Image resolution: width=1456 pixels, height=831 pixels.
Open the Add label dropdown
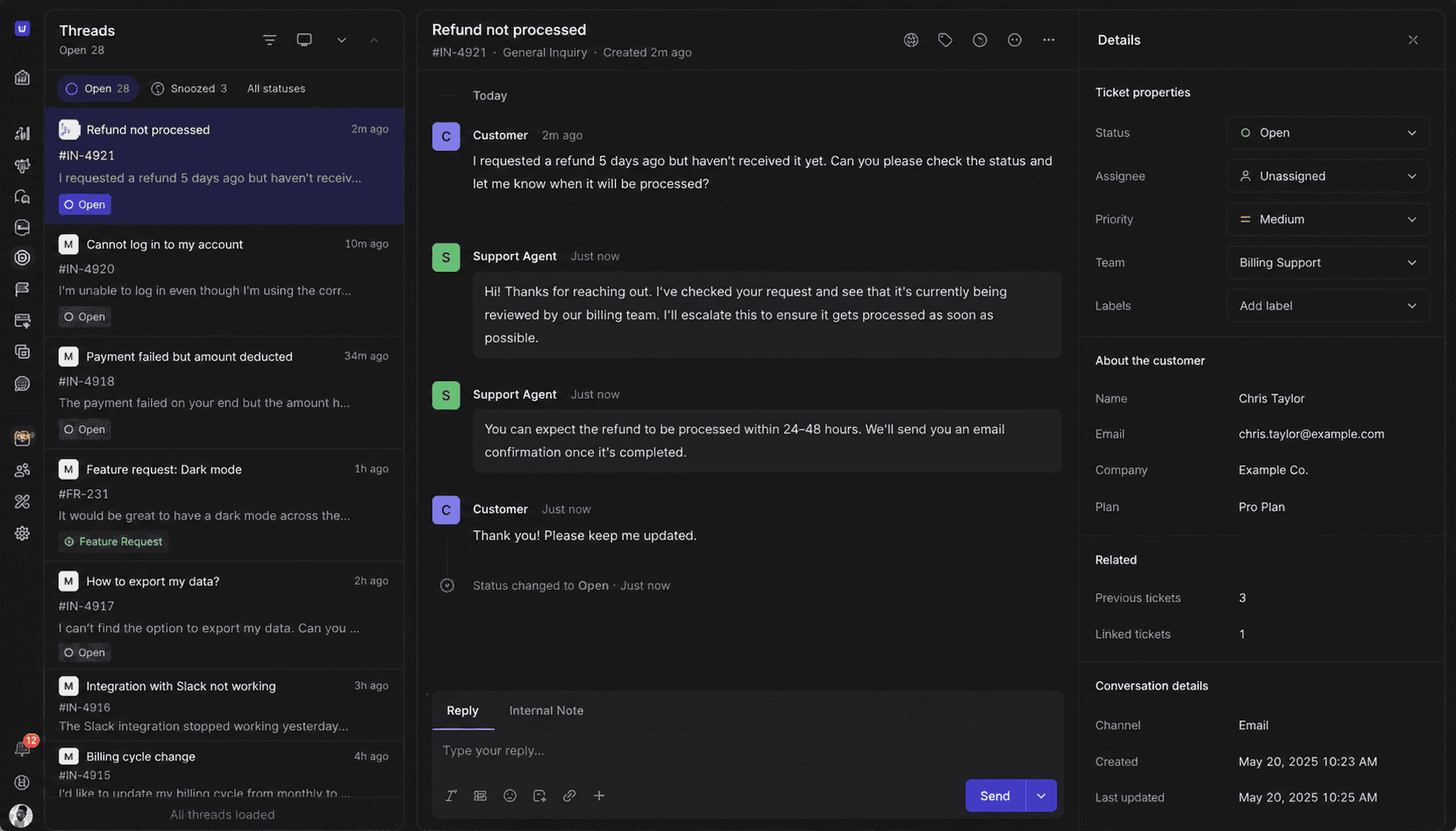coord(1328,306)
